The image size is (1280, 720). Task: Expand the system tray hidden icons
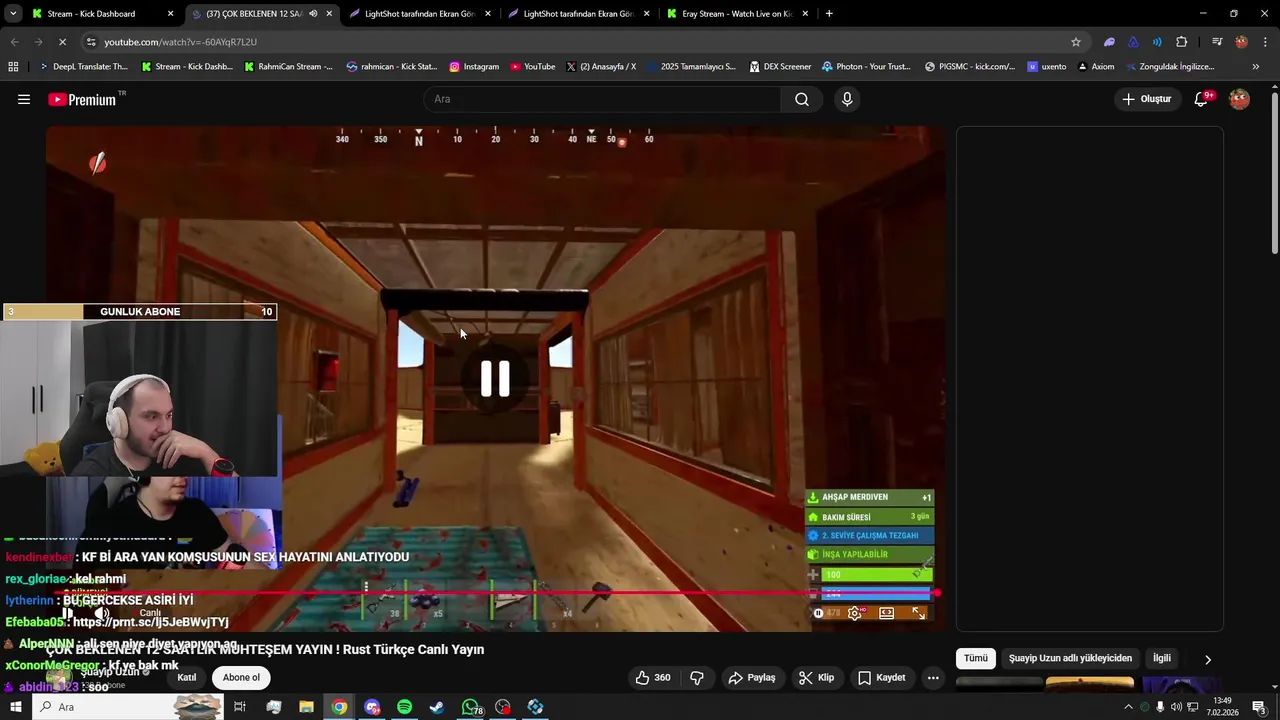[1128, 707]
